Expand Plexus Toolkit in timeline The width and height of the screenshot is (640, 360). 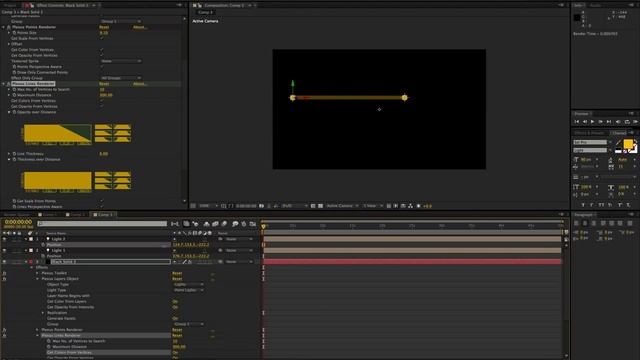tap(37, 273)
